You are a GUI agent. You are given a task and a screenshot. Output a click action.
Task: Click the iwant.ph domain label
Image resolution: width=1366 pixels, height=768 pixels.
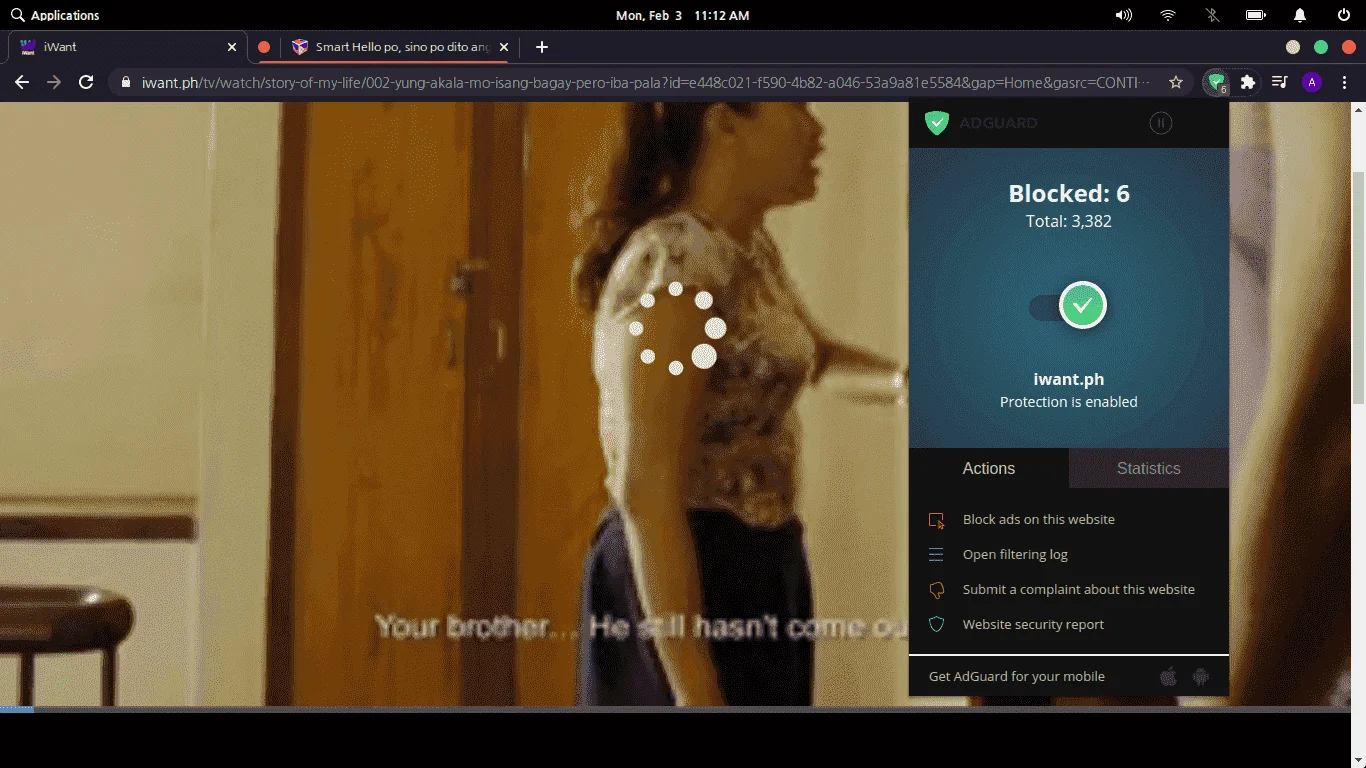(1069, 379)
